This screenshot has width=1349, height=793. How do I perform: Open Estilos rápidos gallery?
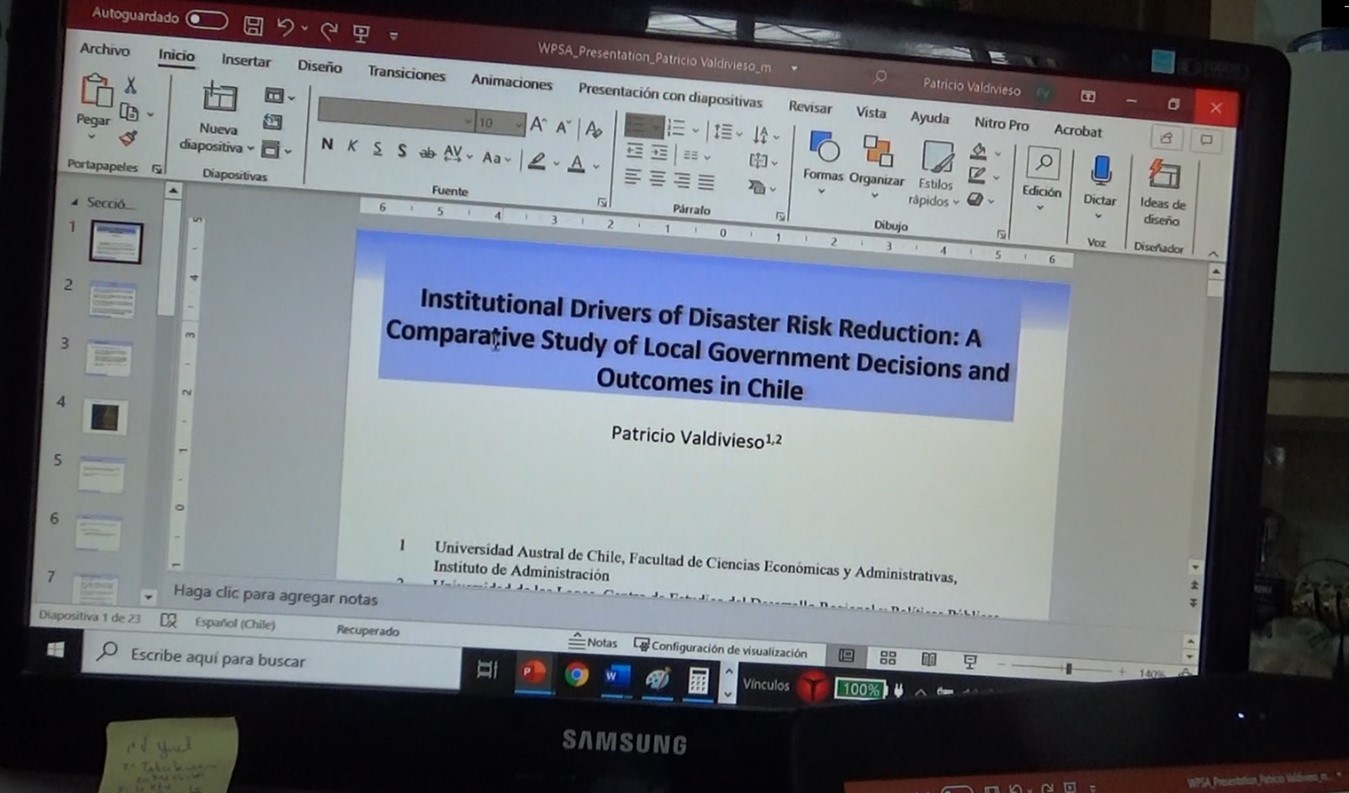pos(936,175)
